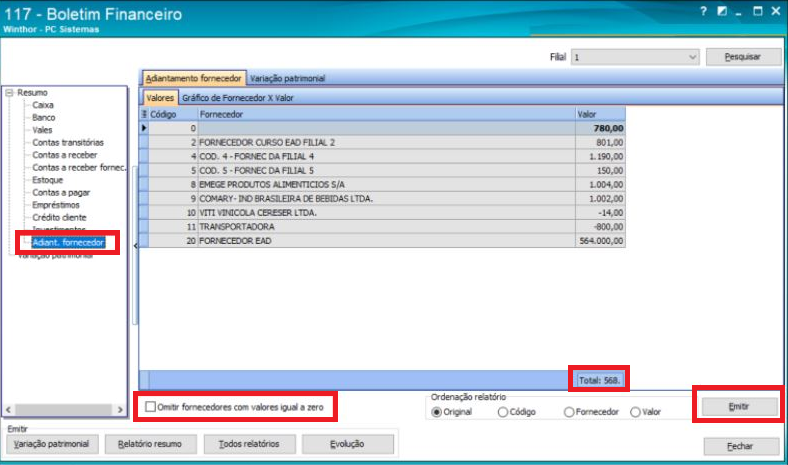
Task: Select the Código ordering radio button
Action: tap(503, 412)
